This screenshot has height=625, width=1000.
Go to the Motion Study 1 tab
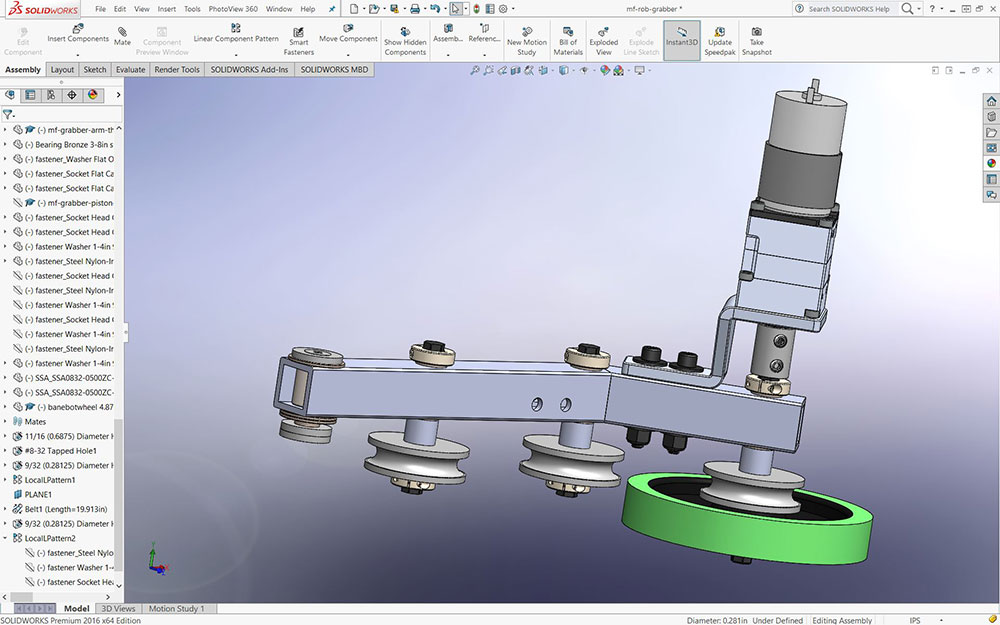pyautogui.click(x=176, y=608)
